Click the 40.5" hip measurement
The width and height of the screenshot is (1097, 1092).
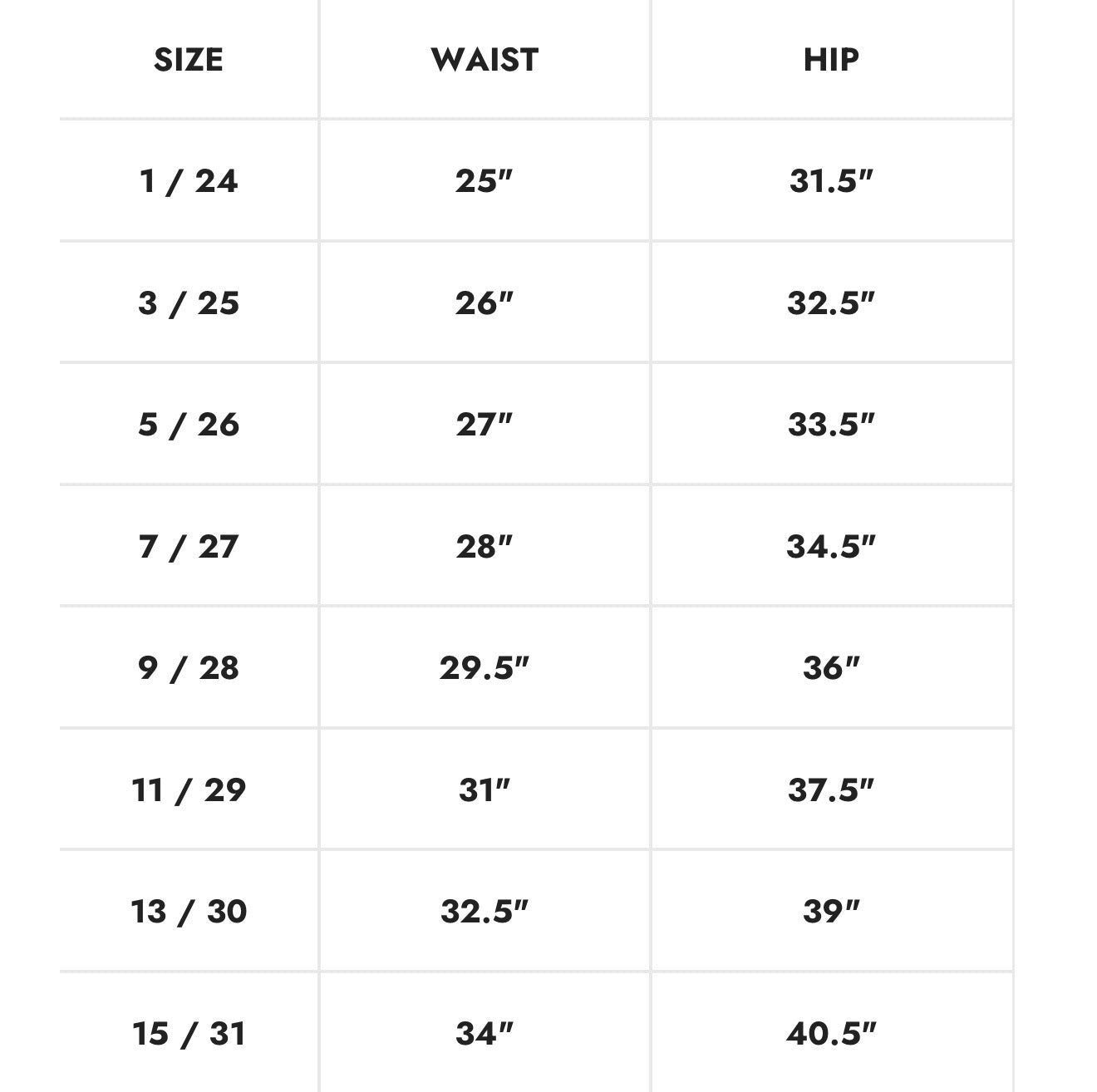831,1033
